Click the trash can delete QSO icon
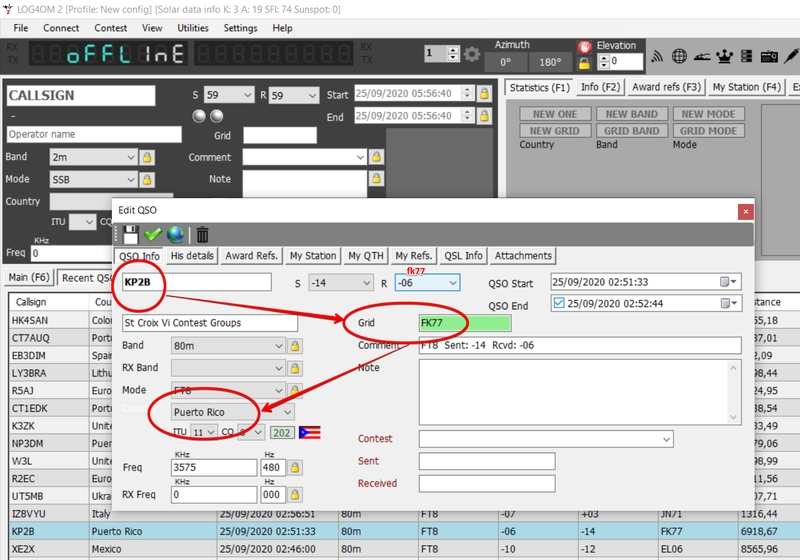The width and height of the screenshot is (800, 560). coord(203,235)
